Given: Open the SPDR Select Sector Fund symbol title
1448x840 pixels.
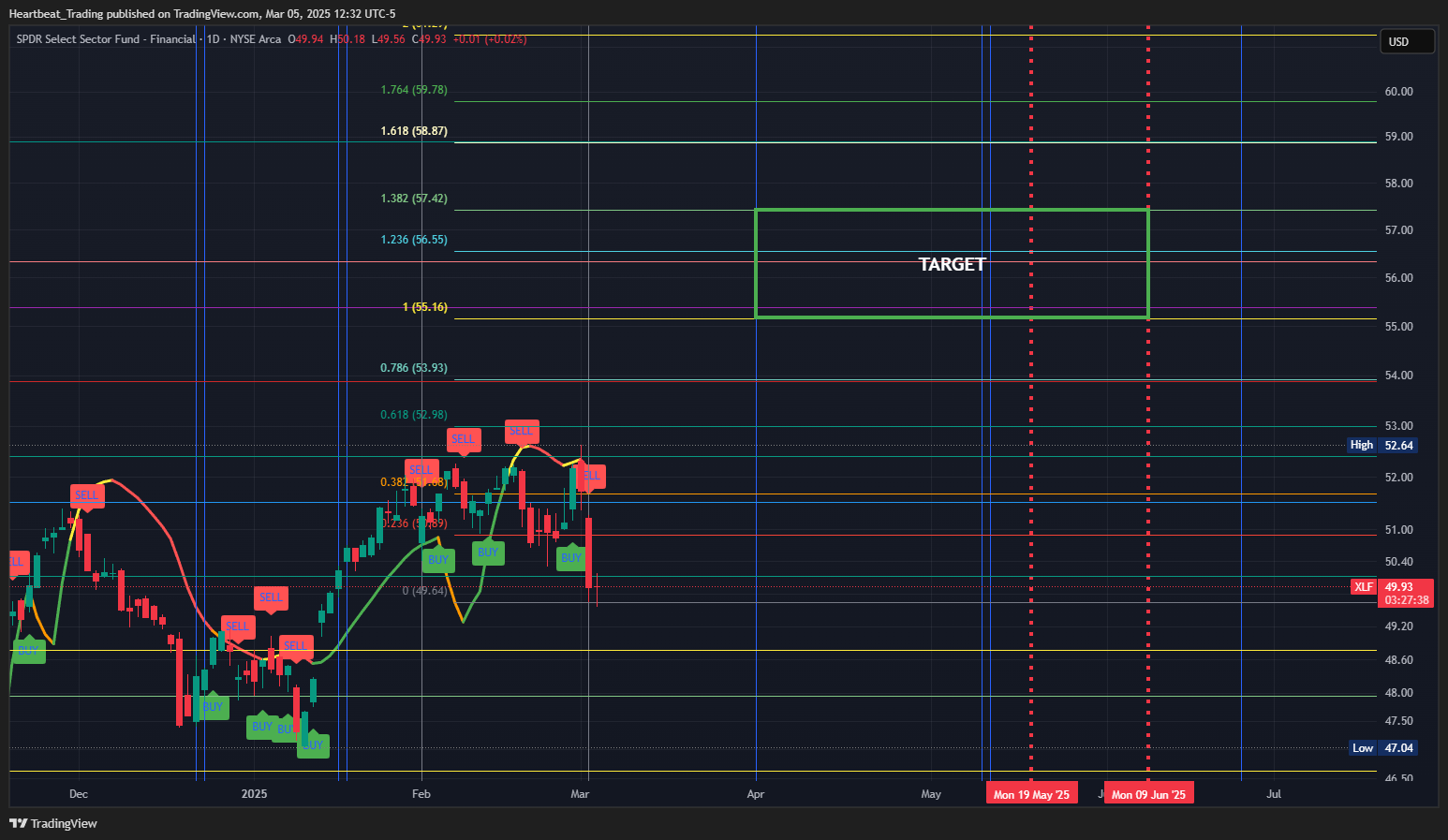Looking at the screenshot, I should coord(106,39).
